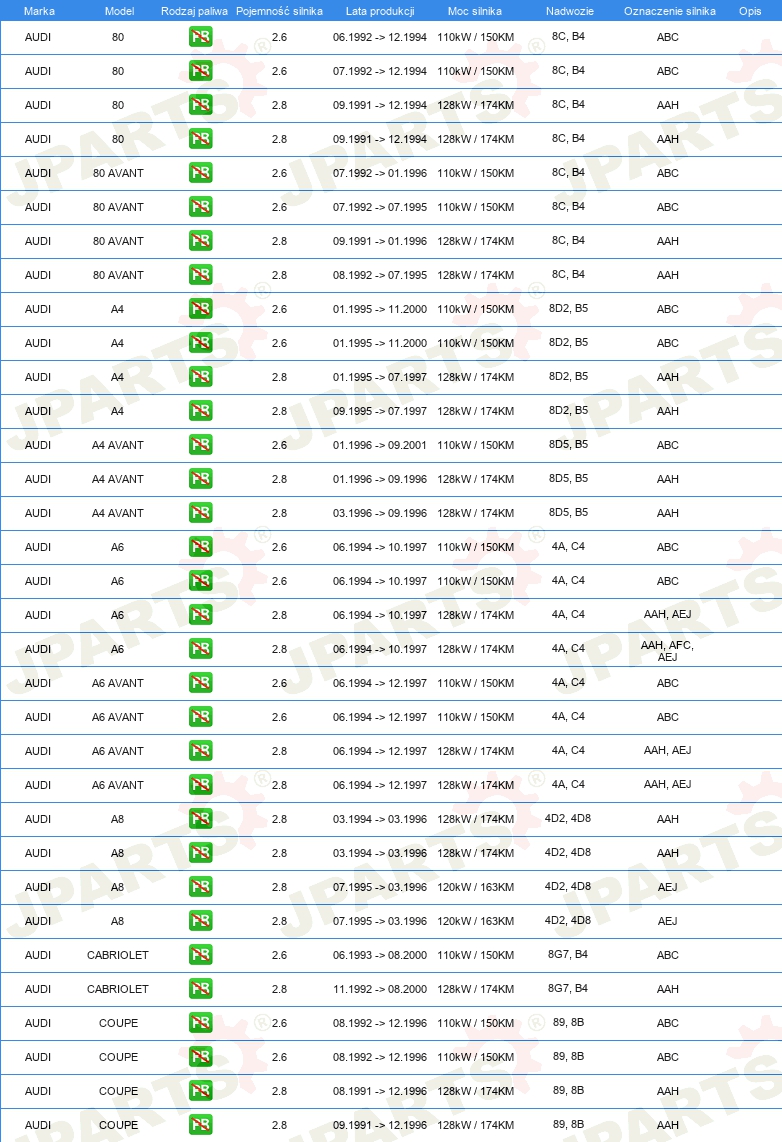This screenshot has height=1142, width=782.
Task: Select the date cell 11.1992 -> 08.2000
Action: click(x=380, y=989)
